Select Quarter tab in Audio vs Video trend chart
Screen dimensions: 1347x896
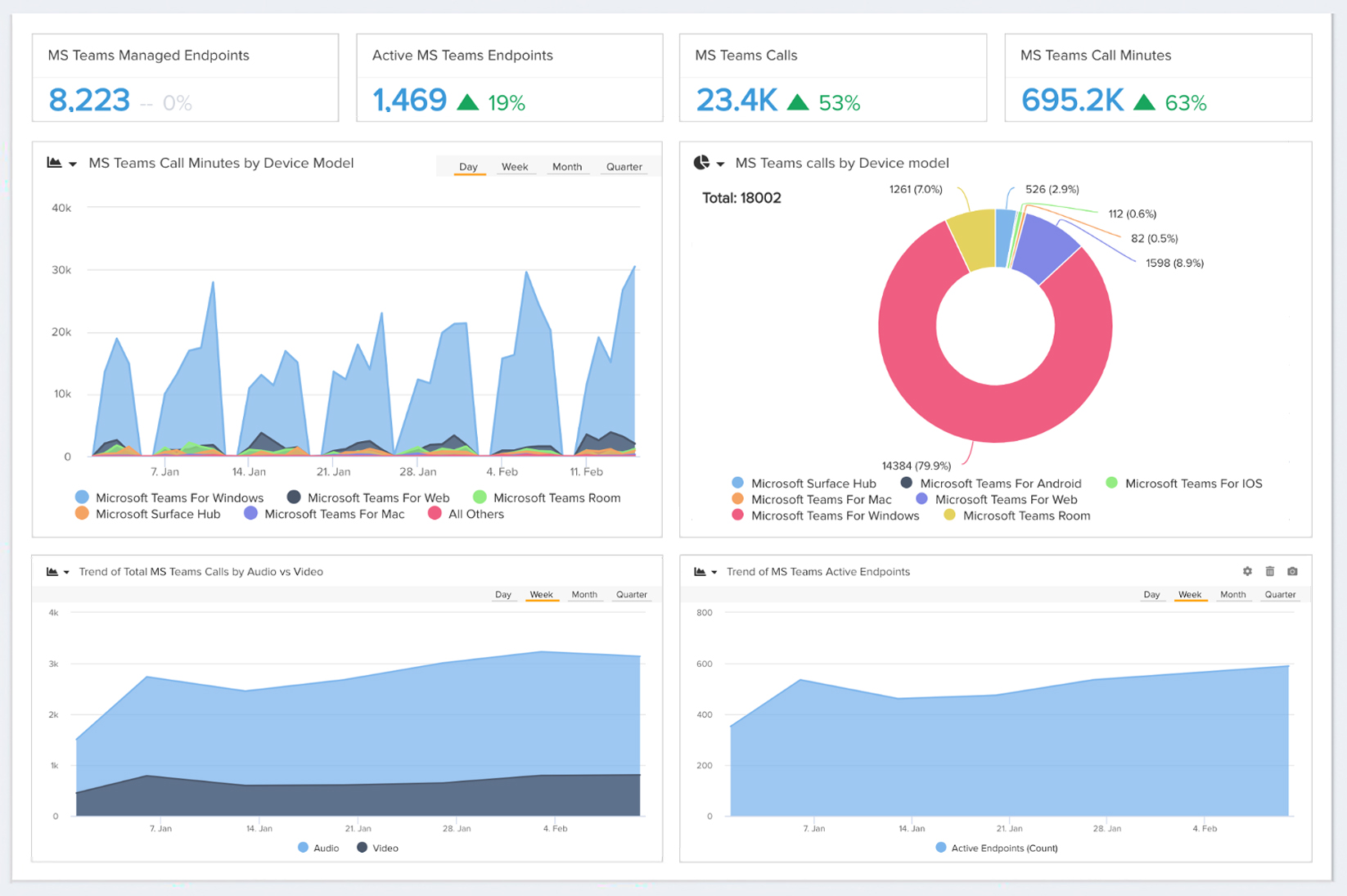pos(632,595)
